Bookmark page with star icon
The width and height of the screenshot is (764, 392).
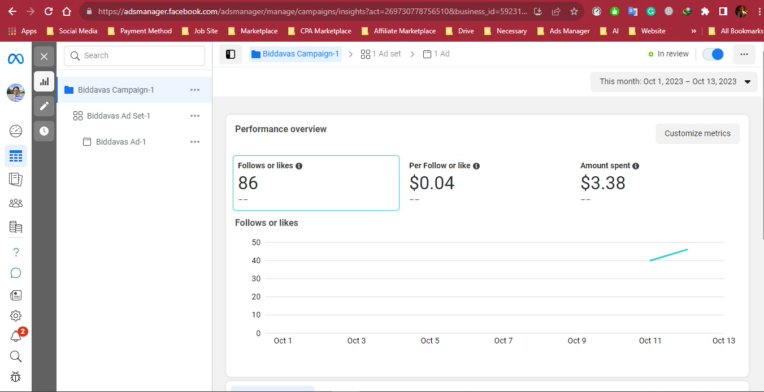click(x=574, y=11)
